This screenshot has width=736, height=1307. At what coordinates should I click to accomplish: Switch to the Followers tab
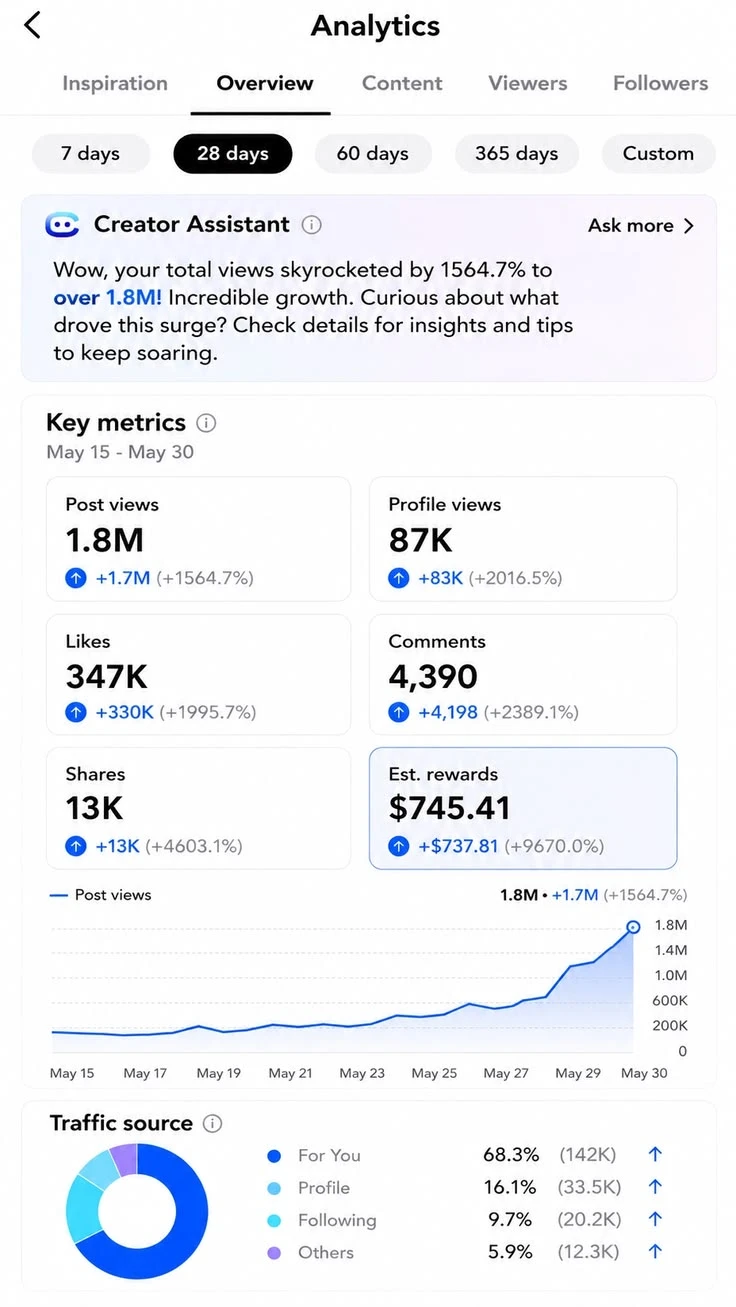661,83
